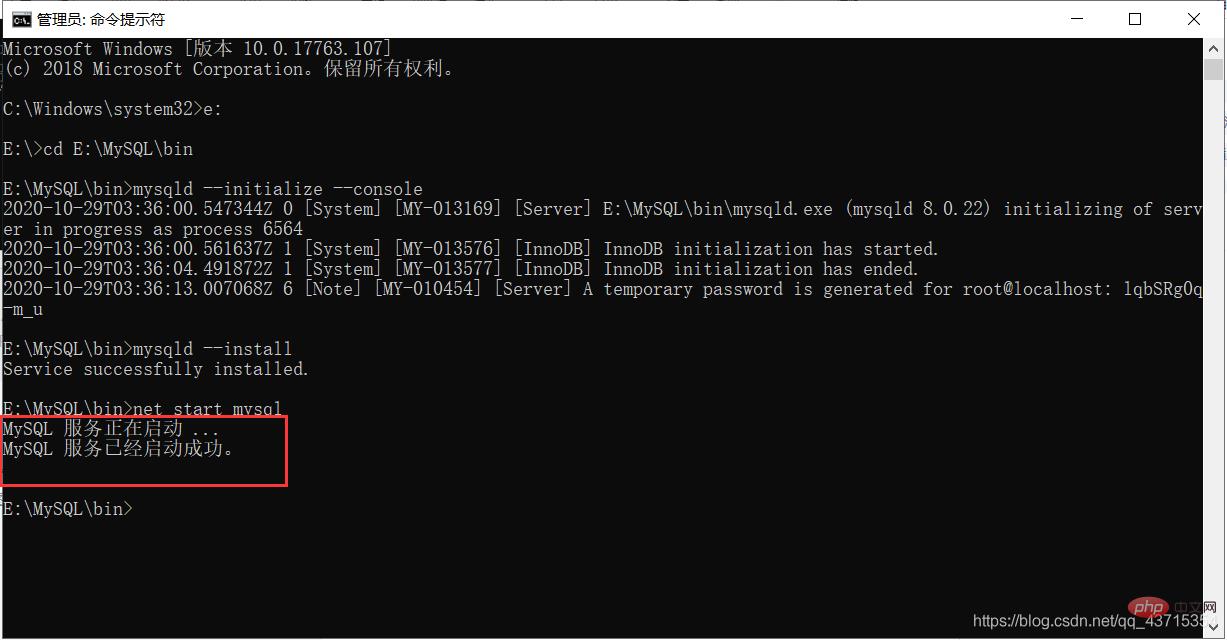
Task: Click the "InnoDB initialization has ended." log line
Action: [460, 269]
